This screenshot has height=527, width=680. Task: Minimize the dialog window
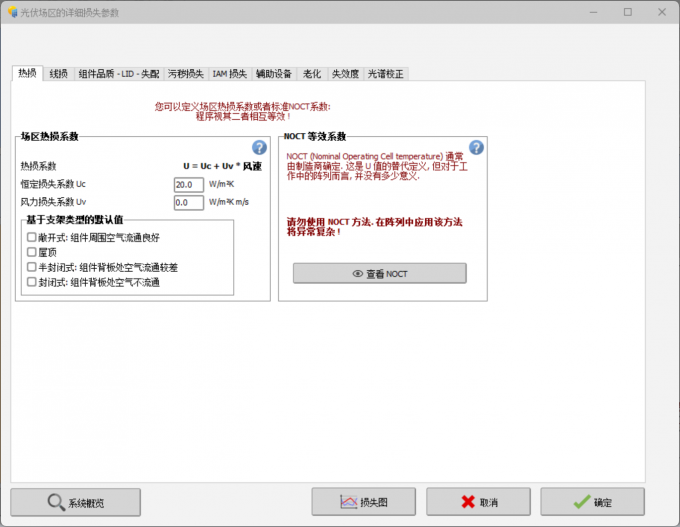[594, 12]
